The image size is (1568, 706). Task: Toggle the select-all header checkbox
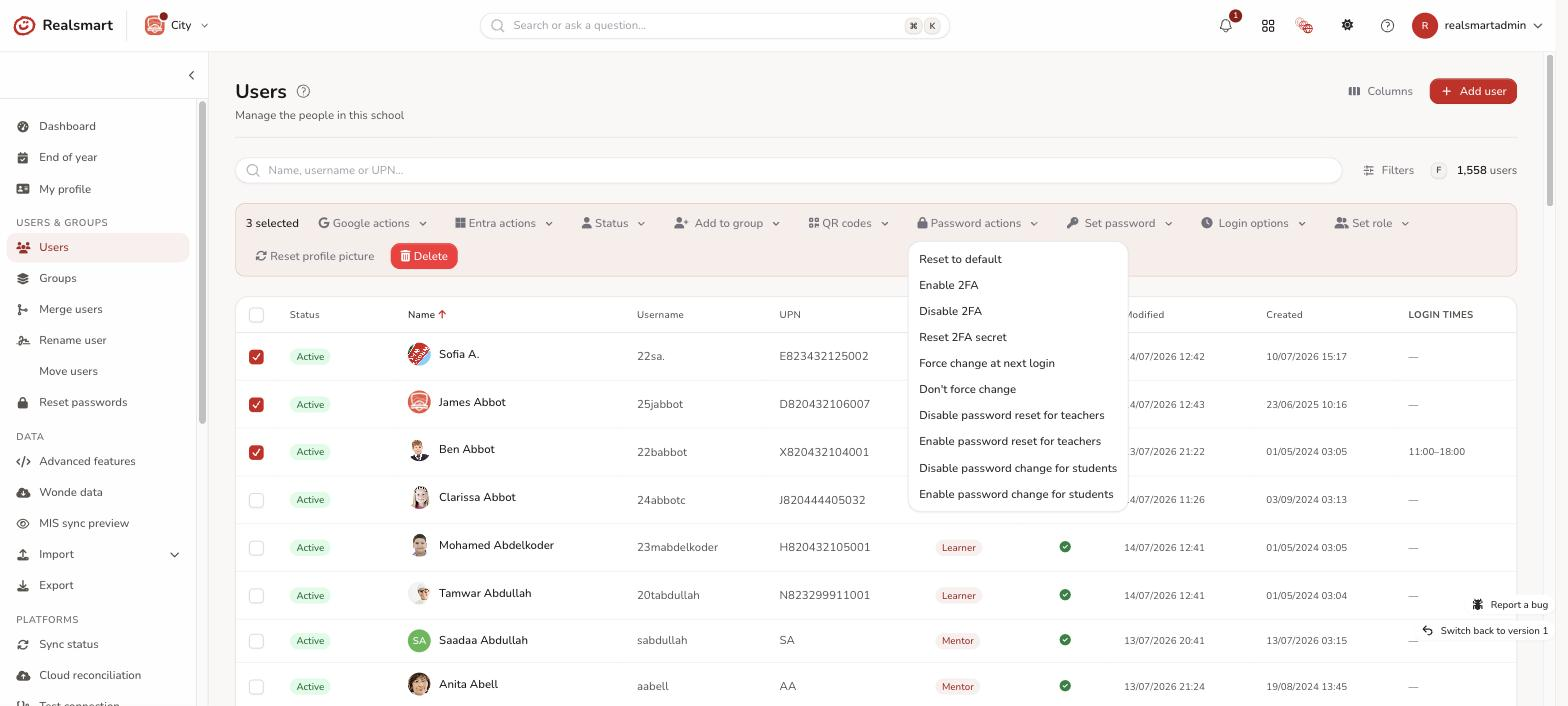pyautogui.click(x=256, y=315)
